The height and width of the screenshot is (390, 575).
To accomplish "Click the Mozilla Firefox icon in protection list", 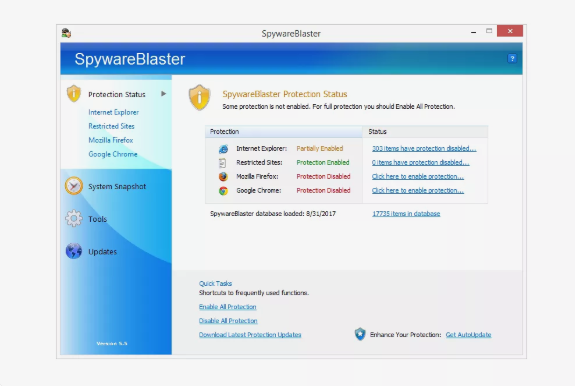I will point(223,177).
